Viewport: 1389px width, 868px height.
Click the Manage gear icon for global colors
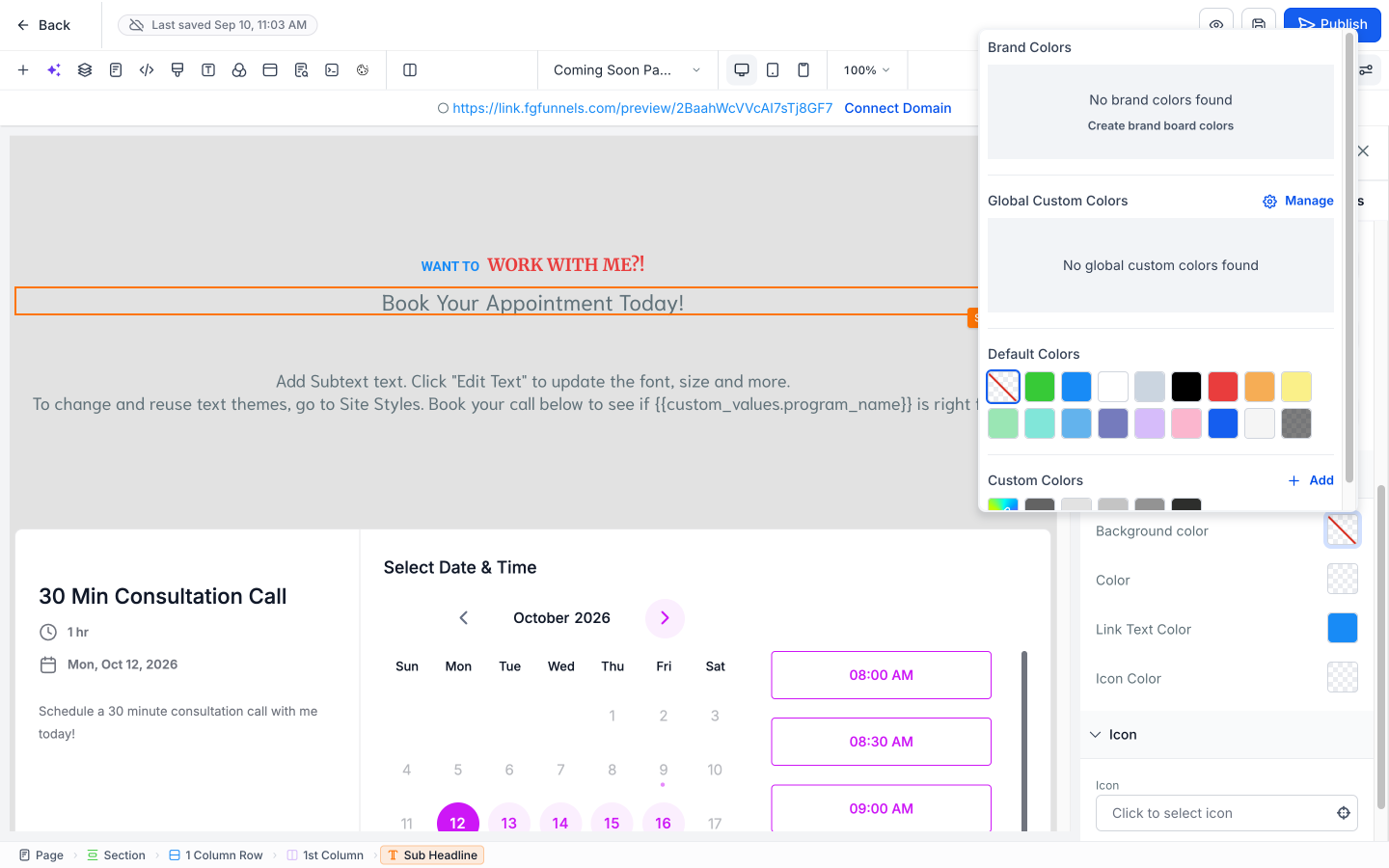1270,201
